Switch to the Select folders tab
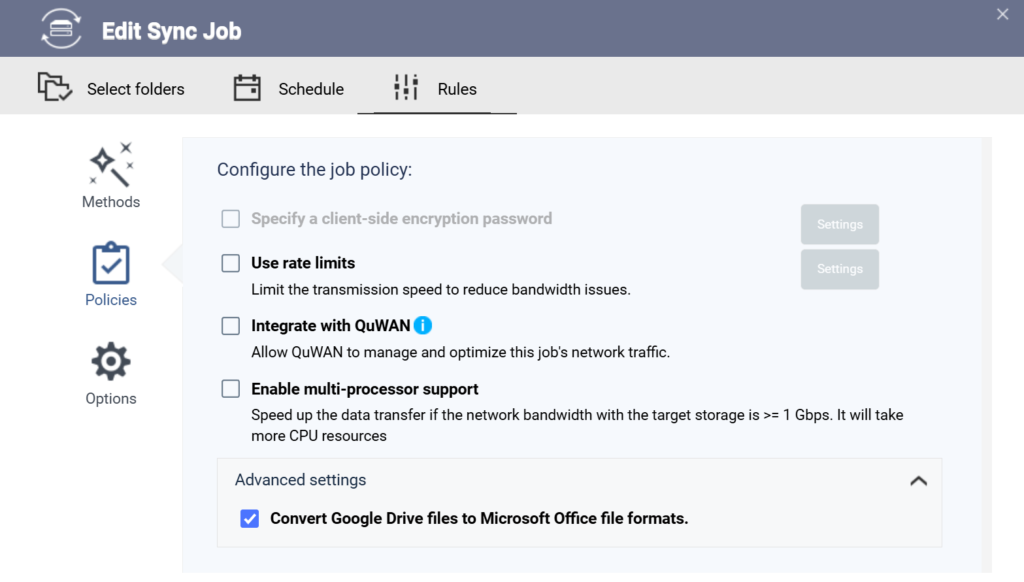1024x582 pixels. [111, 88]
